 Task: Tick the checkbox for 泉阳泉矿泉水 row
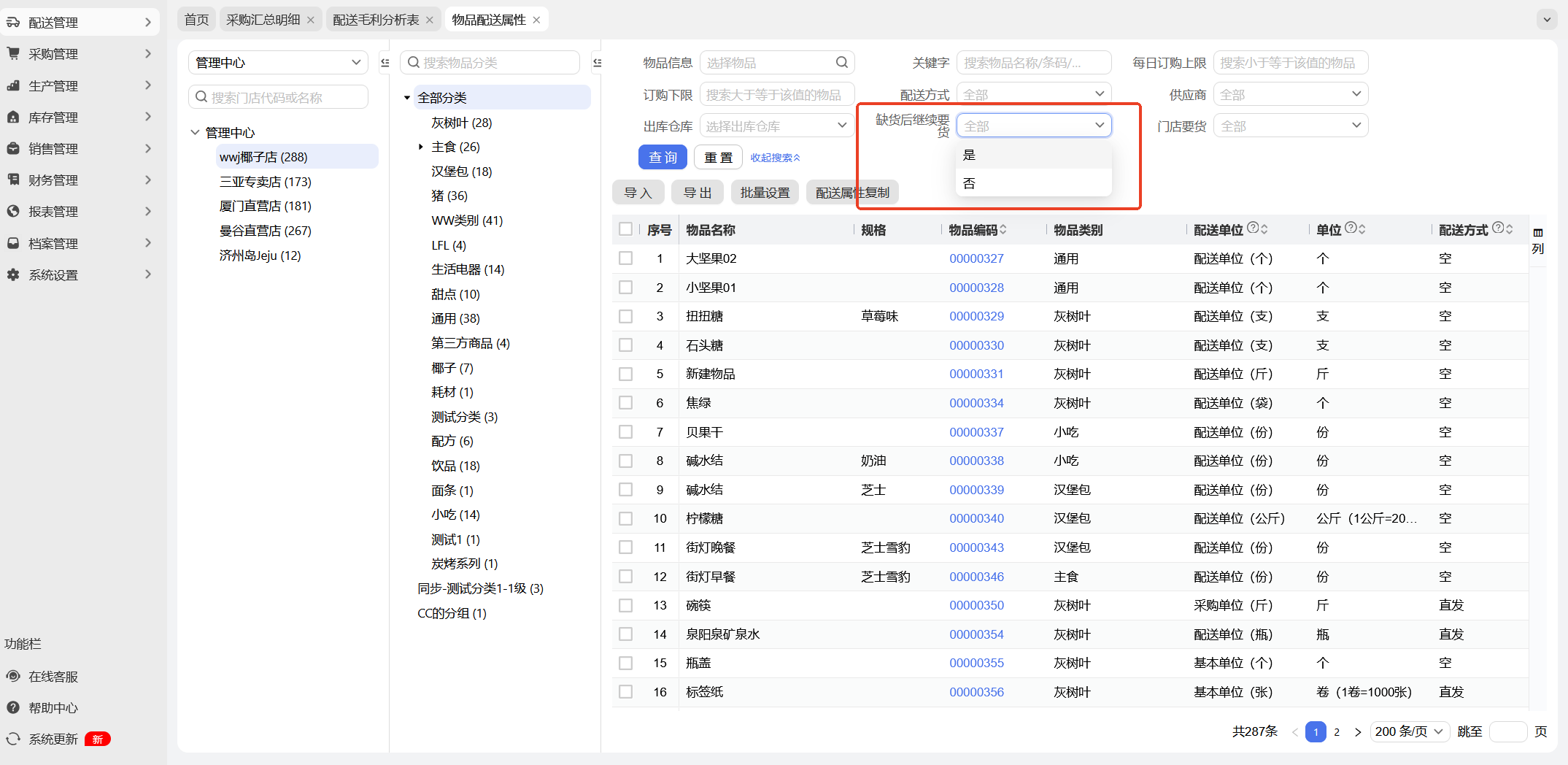coord(625,634)
